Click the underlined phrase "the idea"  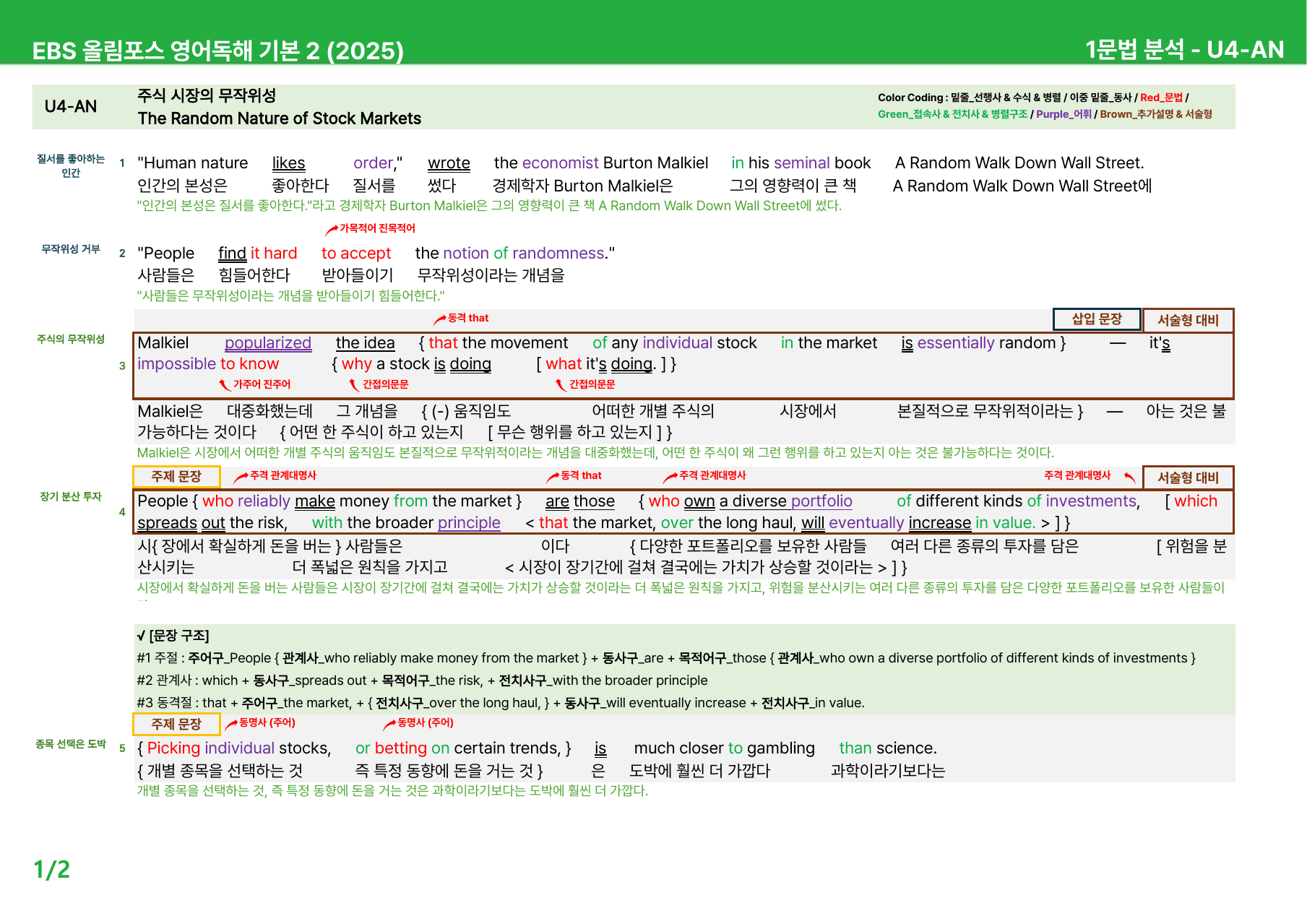pos(366,343)
